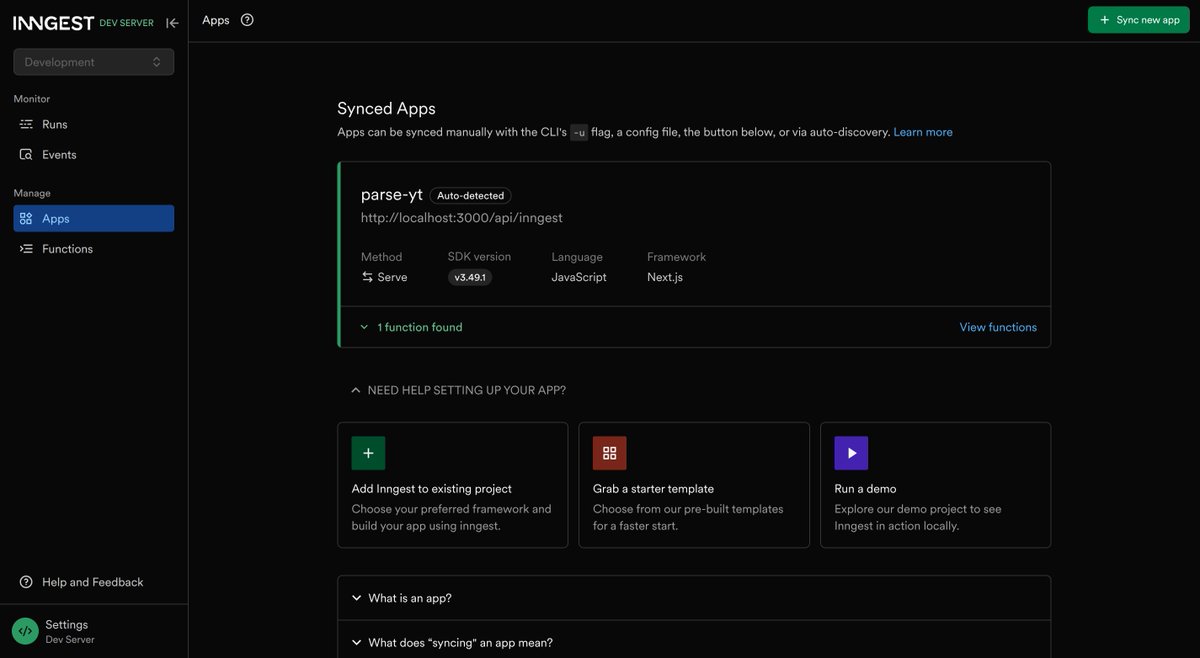The height and width of the screenshot is (658, 1200).
Task: Click the Events search icon
Action: click(26, 155)
